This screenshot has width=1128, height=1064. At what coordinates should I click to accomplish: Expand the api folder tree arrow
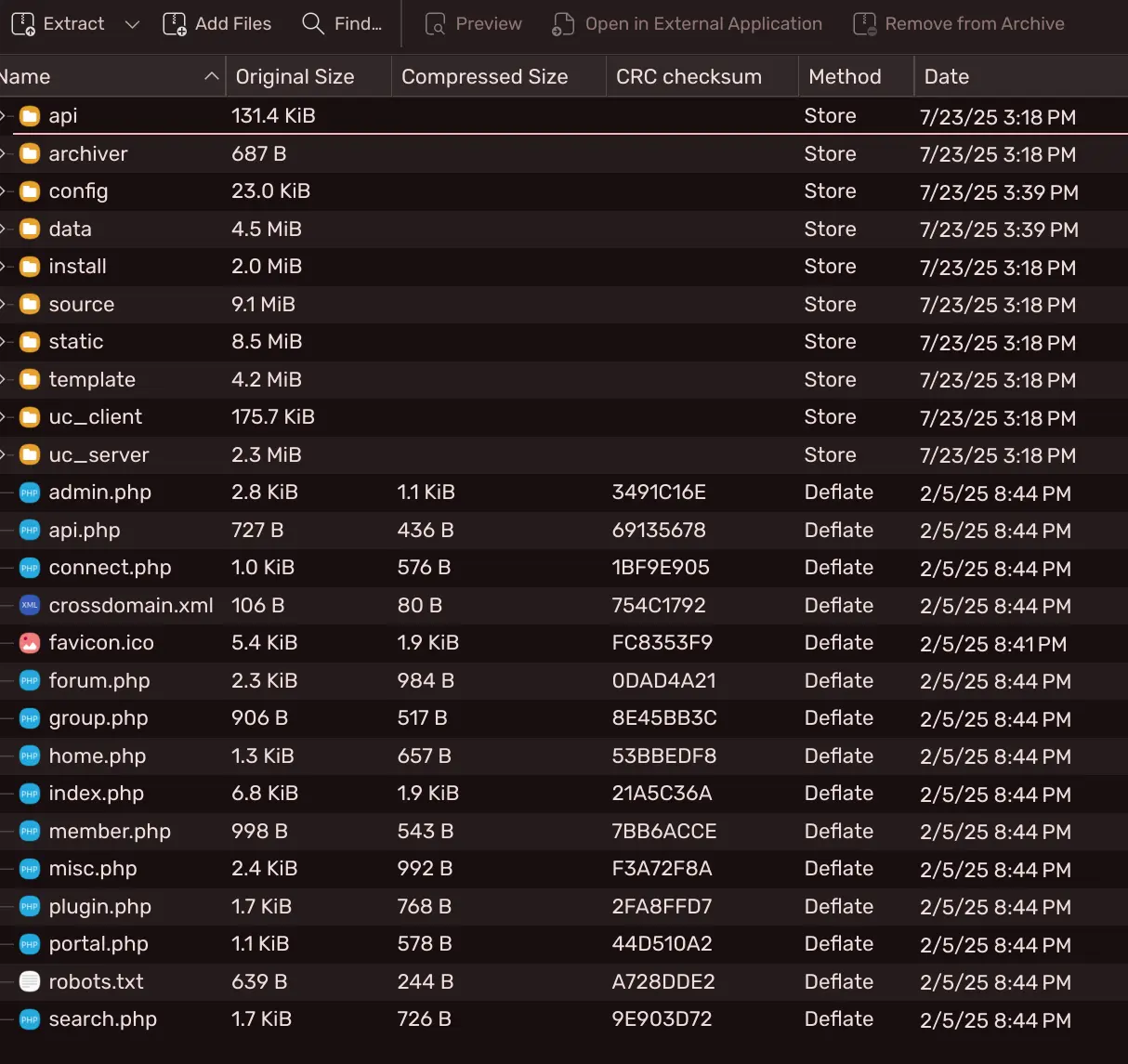pyautogui.click(x=4, y=116)
